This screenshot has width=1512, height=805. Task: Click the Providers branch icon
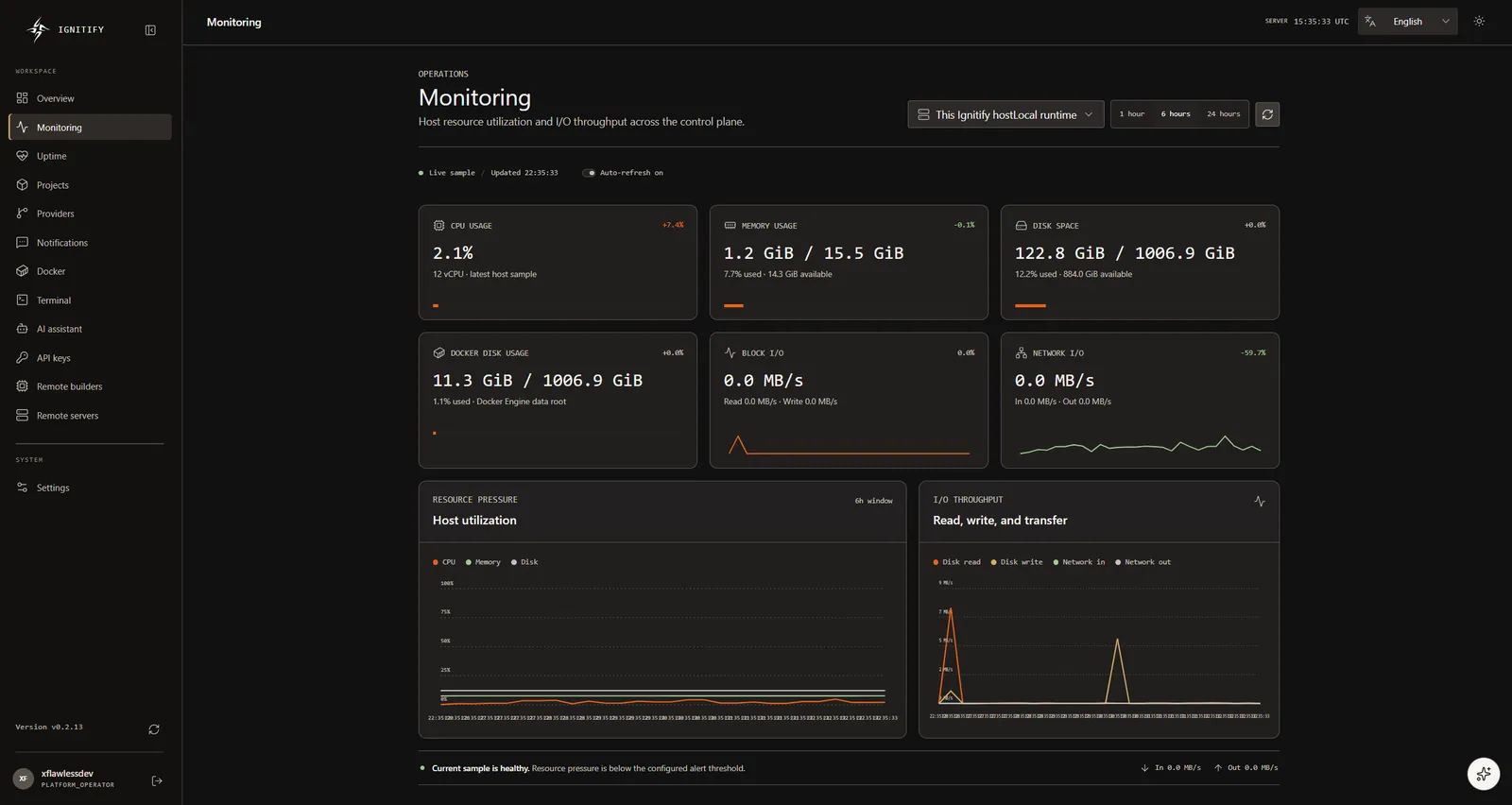pos(23,214)
